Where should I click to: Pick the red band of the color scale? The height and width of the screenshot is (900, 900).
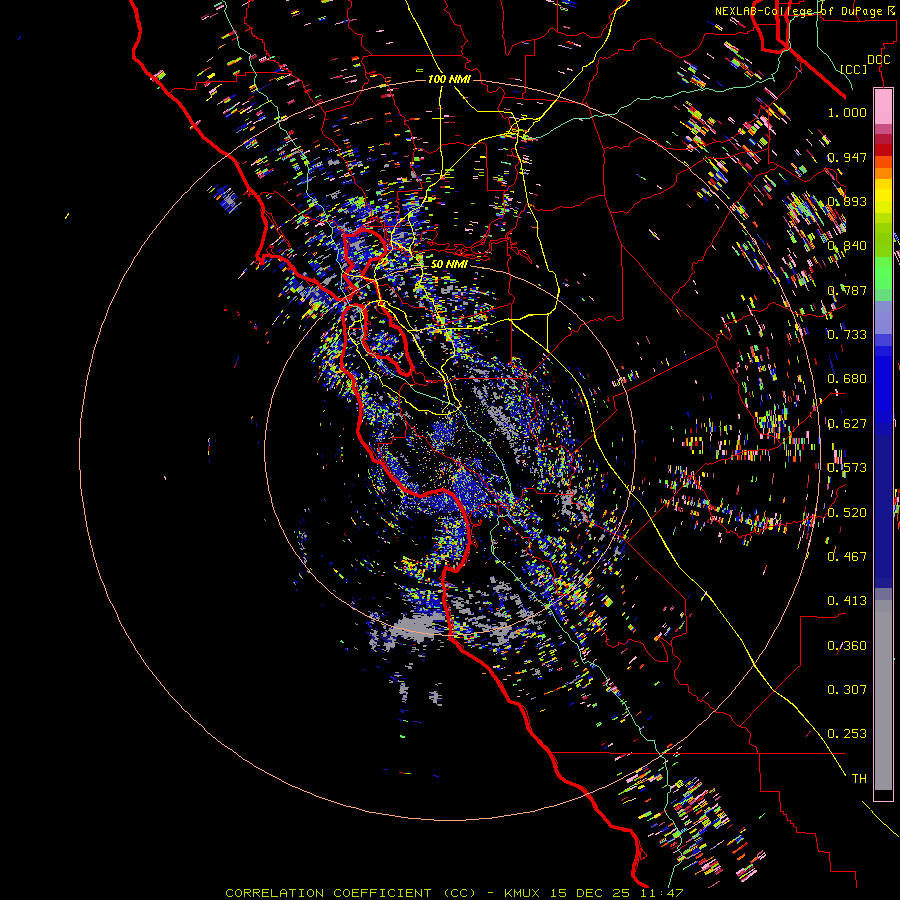(883, 149)
